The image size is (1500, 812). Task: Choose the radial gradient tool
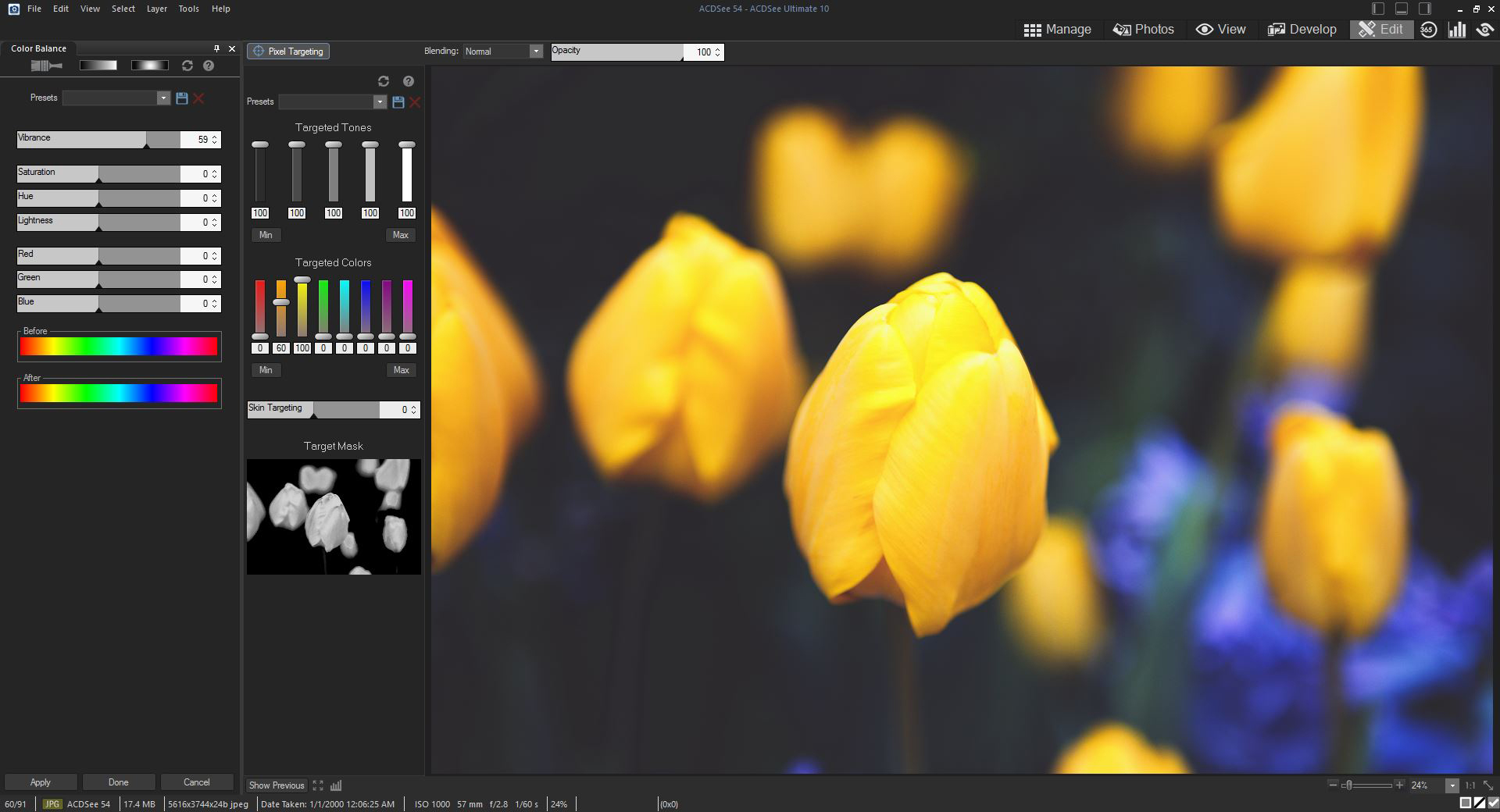click(149, 66)
